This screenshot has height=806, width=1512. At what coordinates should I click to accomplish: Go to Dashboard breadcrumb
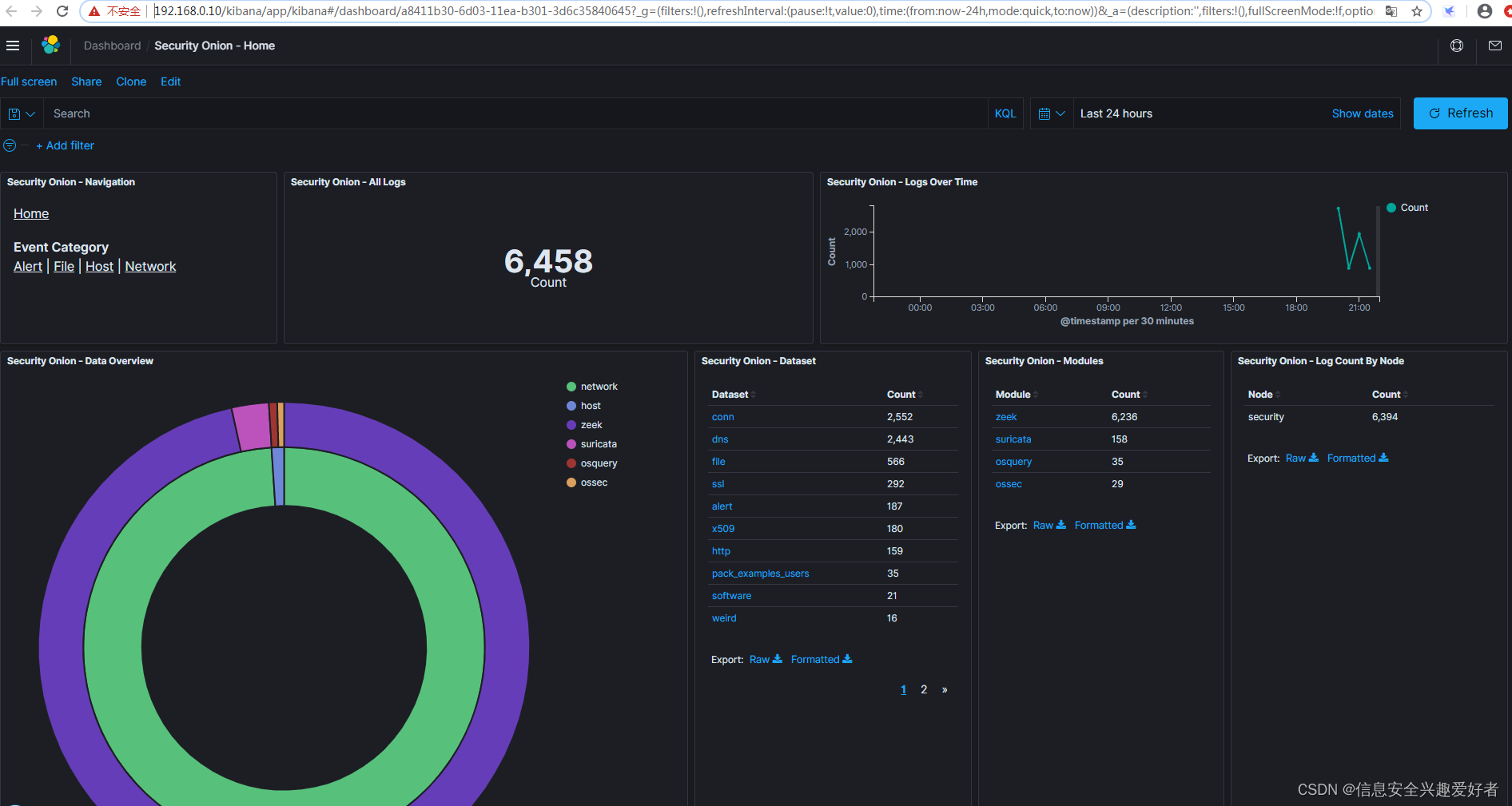[x=112, y=46]
